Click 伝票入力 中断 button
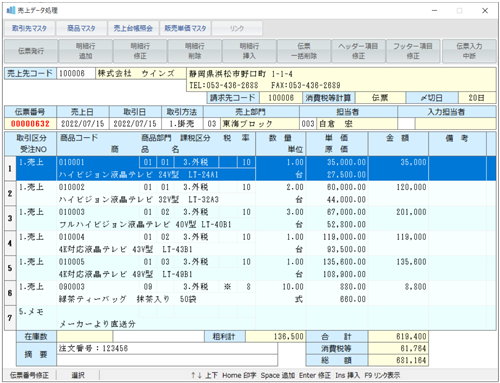The height and width of the screenshot is (383, 500). 469,51
